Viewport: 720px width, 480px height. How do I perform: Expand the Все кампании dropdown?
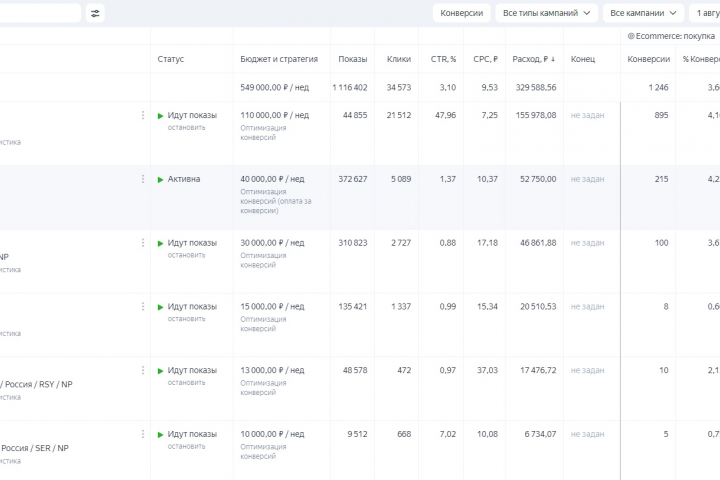643,13
